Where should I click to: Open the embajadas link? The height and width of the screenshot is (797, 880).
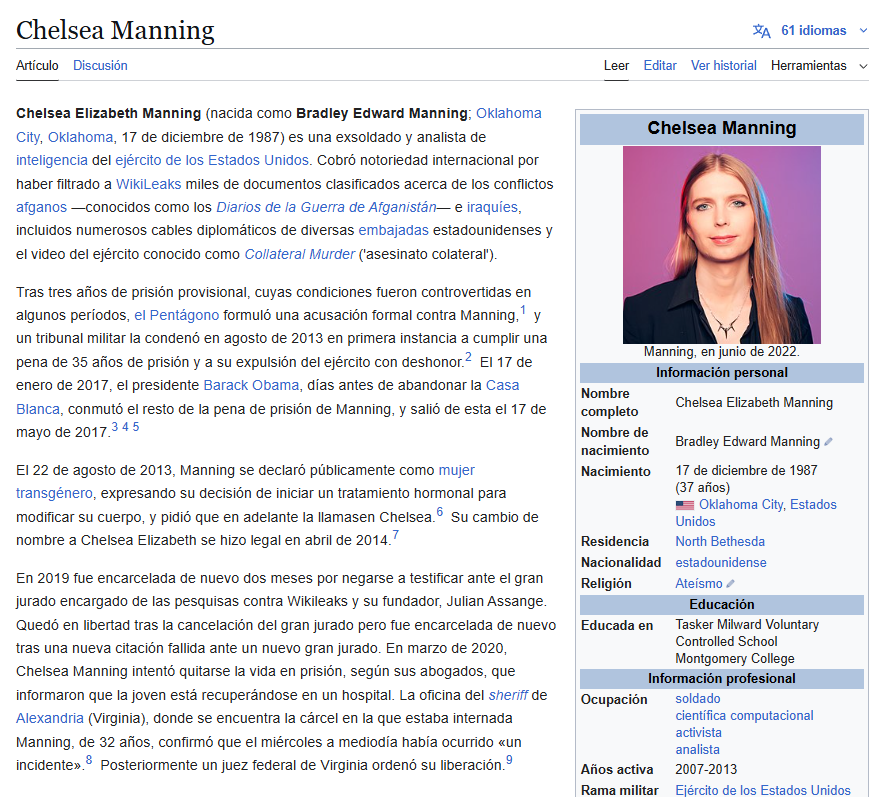point(393,231)
